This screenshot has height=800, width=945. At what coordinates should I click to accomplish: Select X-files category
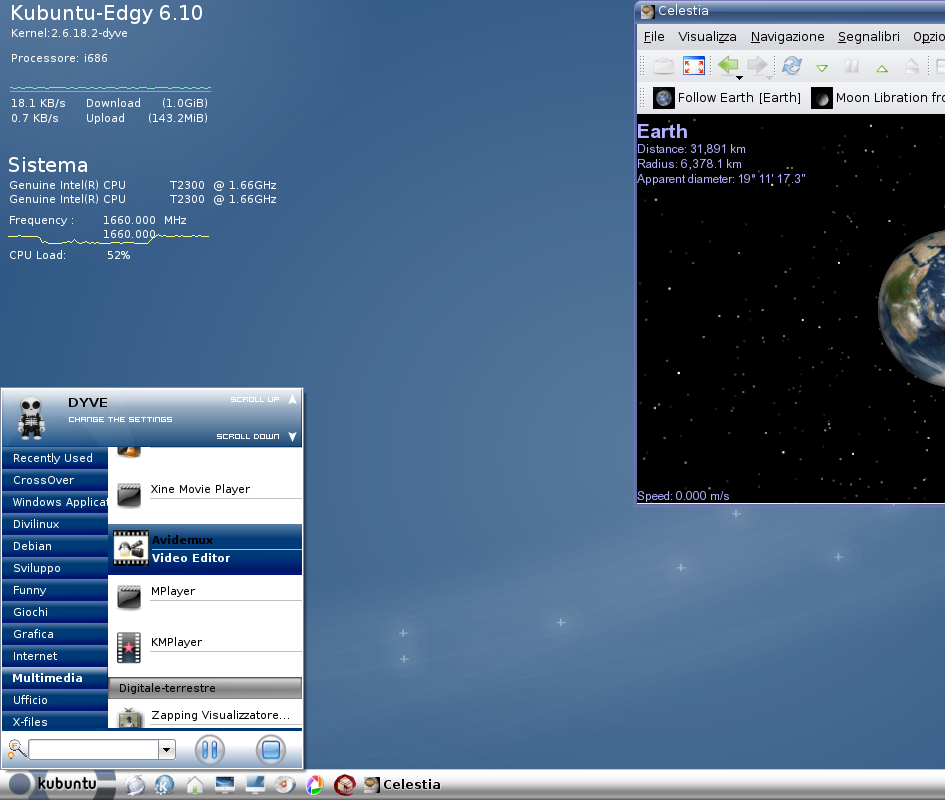55,722
